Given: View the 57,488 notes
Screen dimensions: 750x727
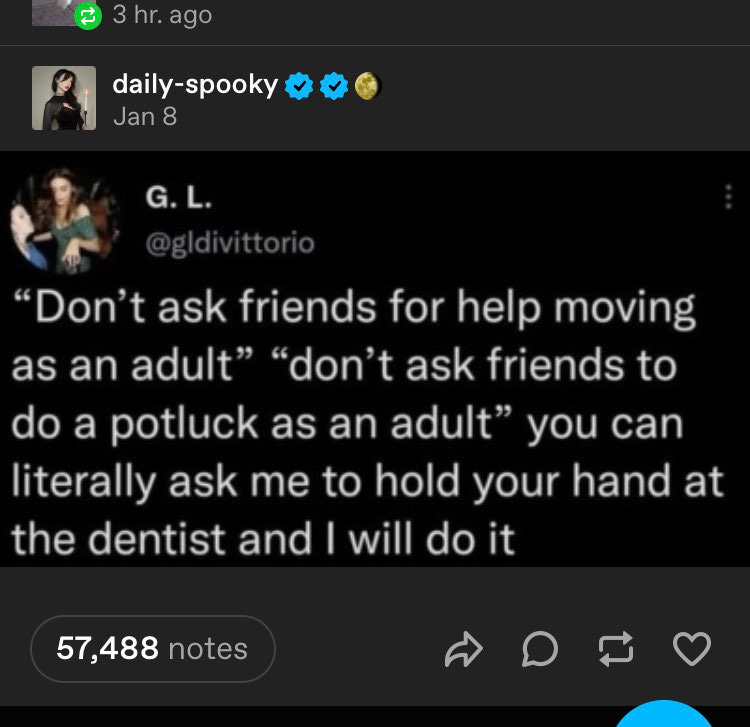Looking at the screenshot, I should (153, 649).
